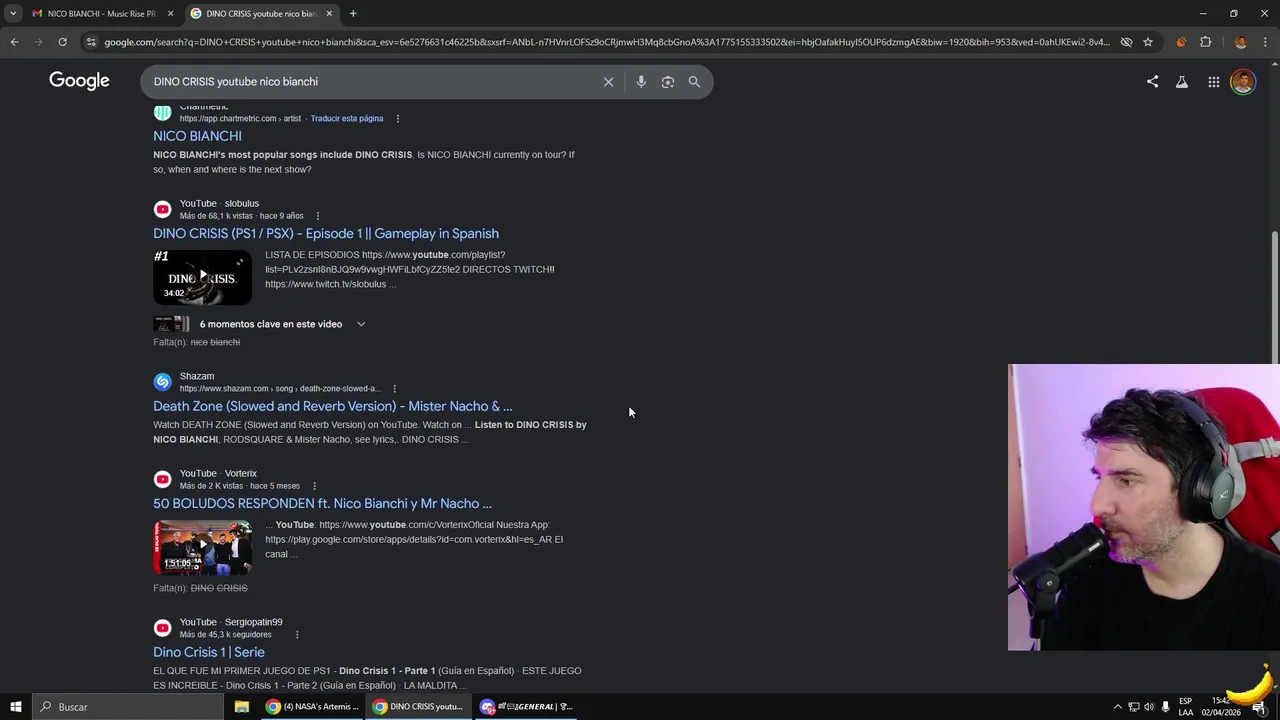Click the address bar URL field
Viewport: 1280px width, 720px height.
pyautogui.click(x=606, y=42)
